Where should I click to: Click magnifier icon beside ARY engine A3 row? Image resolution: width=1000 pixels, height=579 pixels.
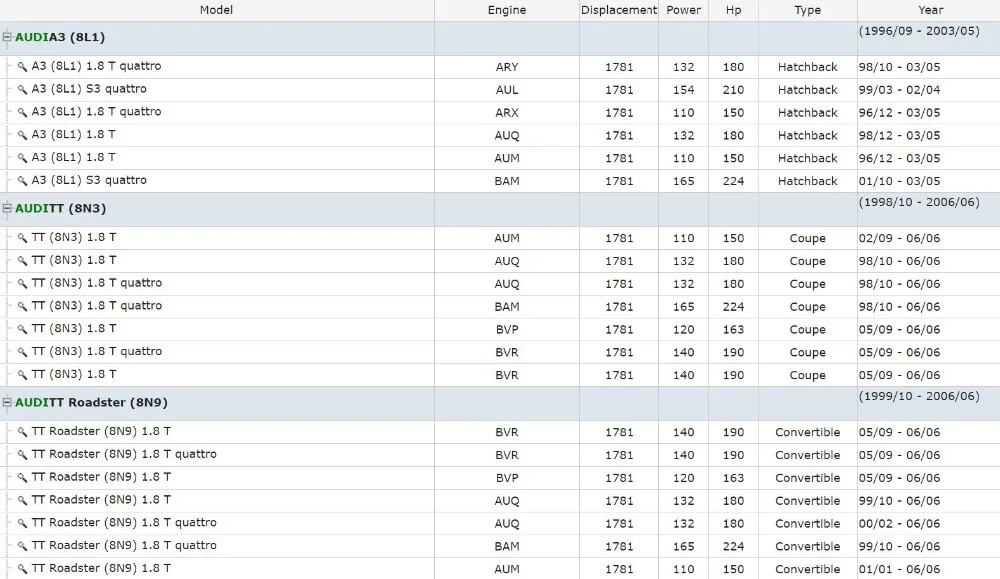tap(22, 67)
